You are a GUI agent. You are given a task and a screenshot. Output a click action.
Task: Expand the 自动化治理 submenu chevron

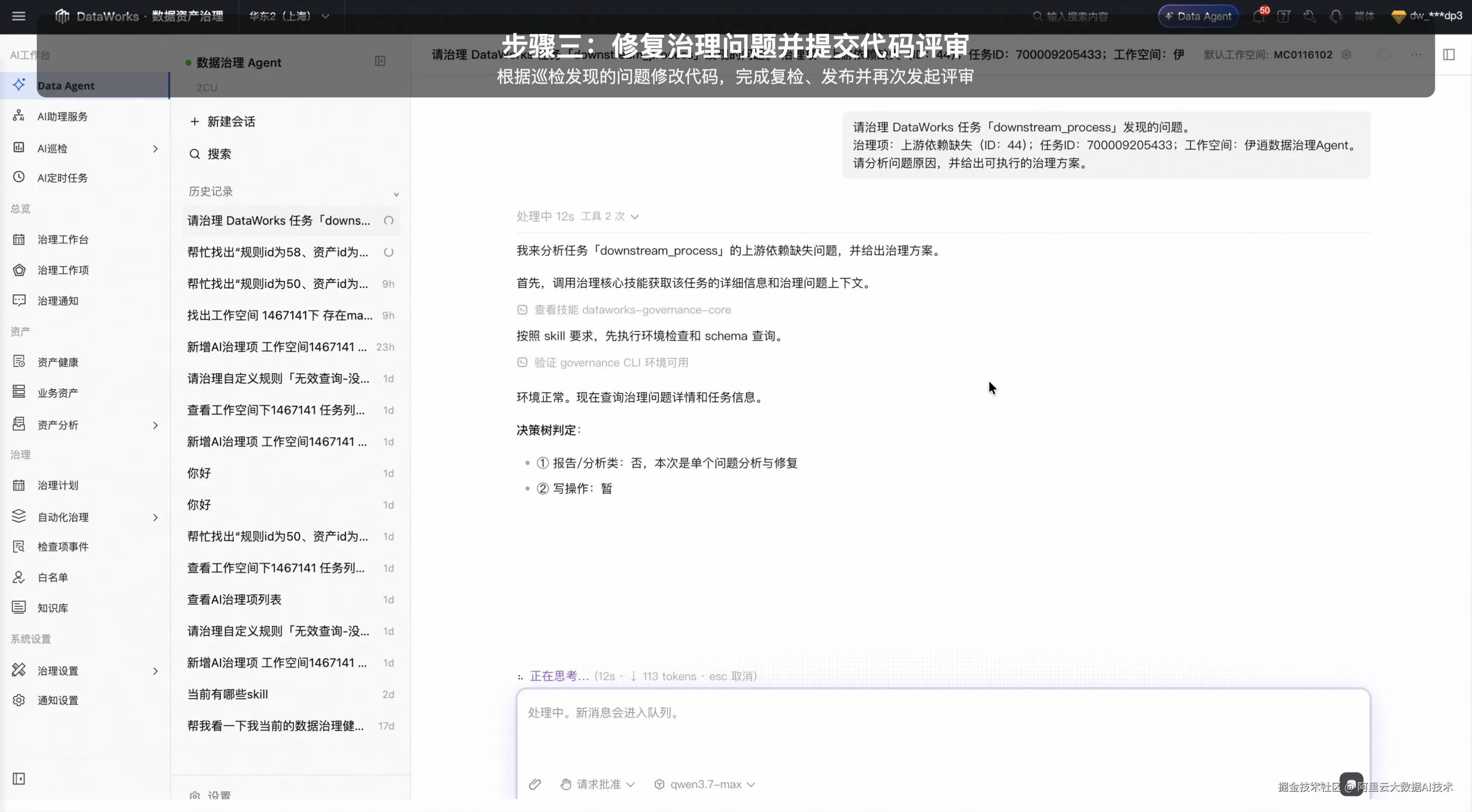(155, 517)
